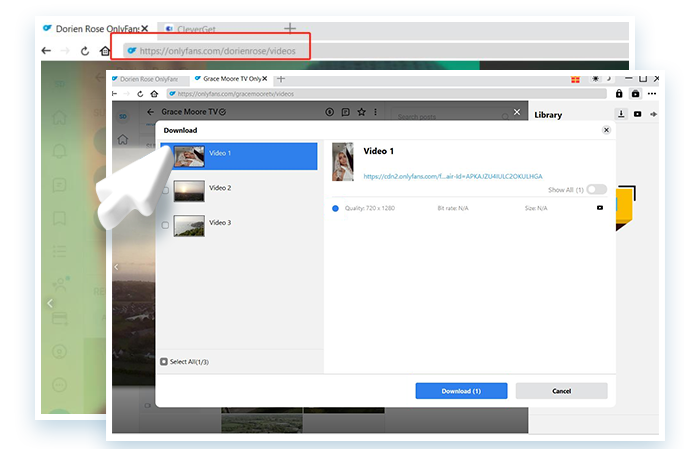This screenshot has height=449, width=684.
Task: Click the left chevron on the front window page
Action: [x=116, y=267]
